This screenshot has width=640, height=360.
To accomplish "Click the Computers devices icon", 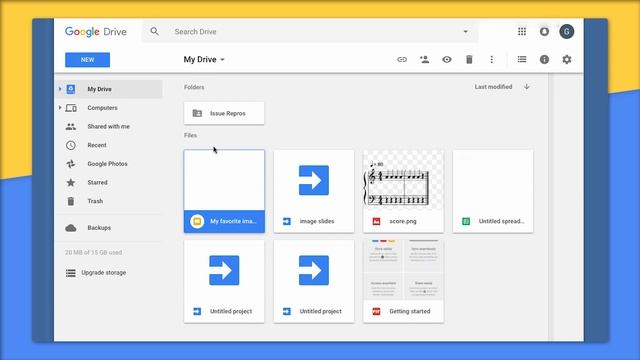I will coord(71,108).
